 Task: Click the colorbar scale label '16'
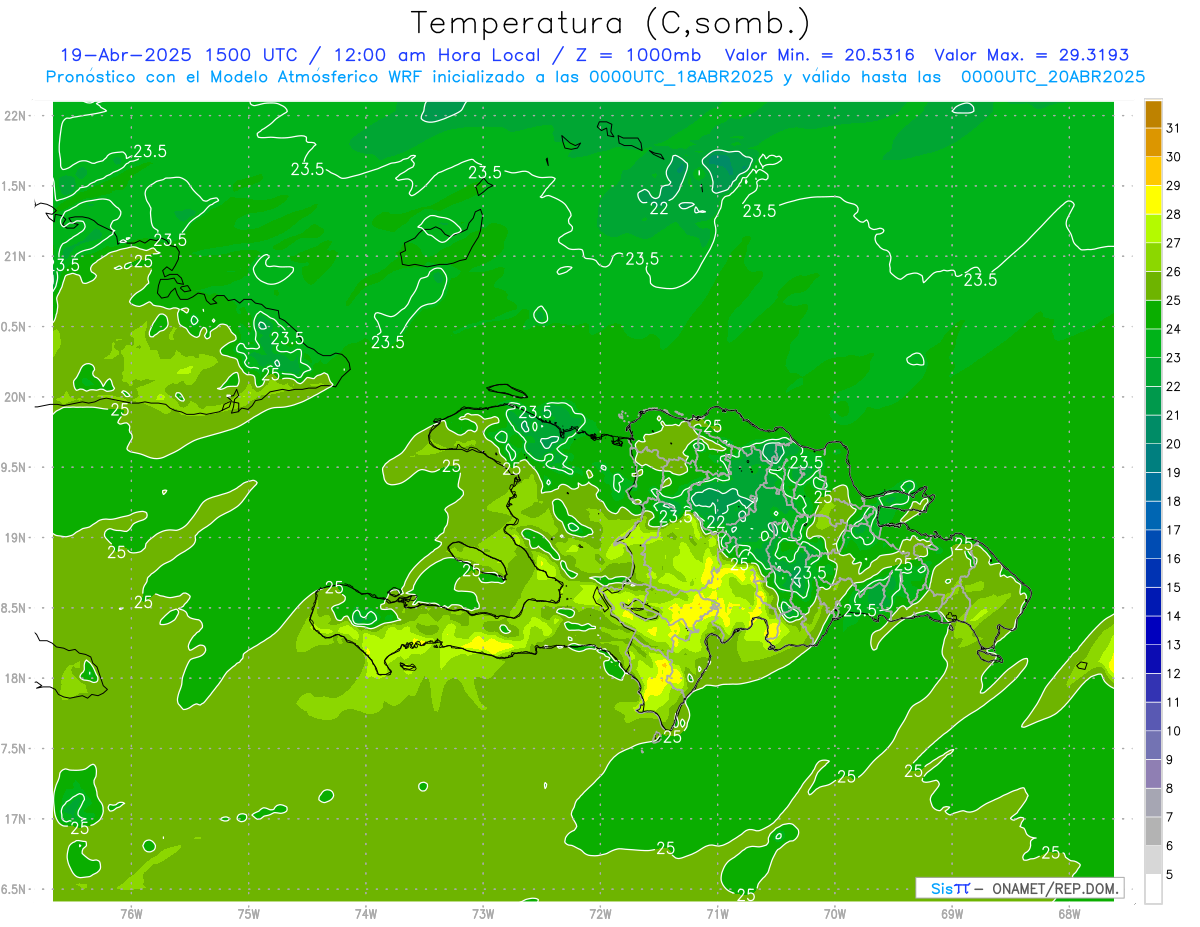tap(1174, 559)
